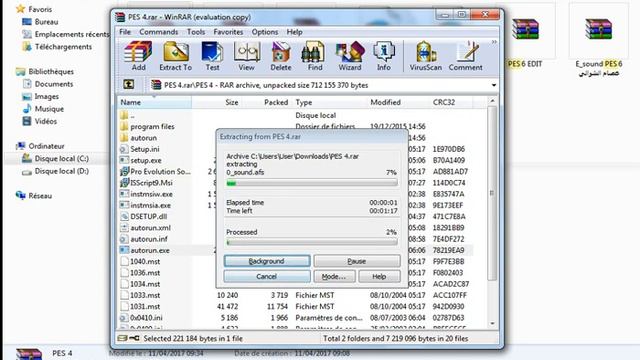
Task: Select the DSETUP.dll file
Action: click(149, 216)
